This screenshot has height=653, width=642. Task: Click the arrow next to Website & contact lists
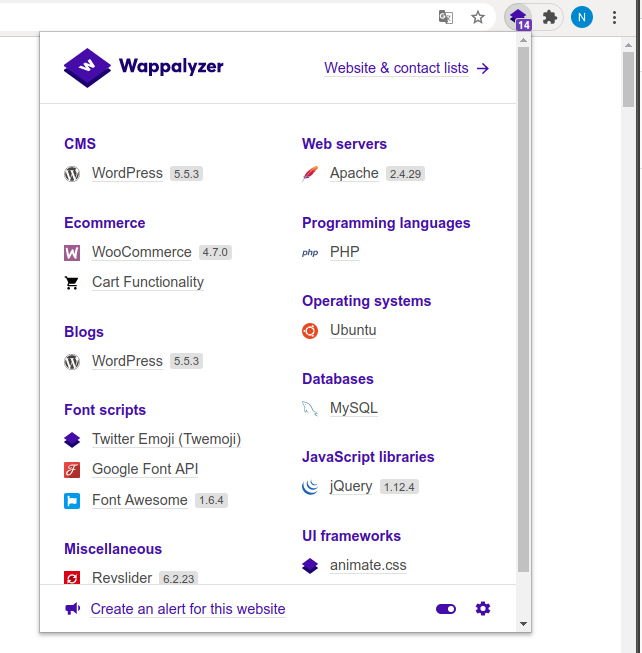click(483, 68)
